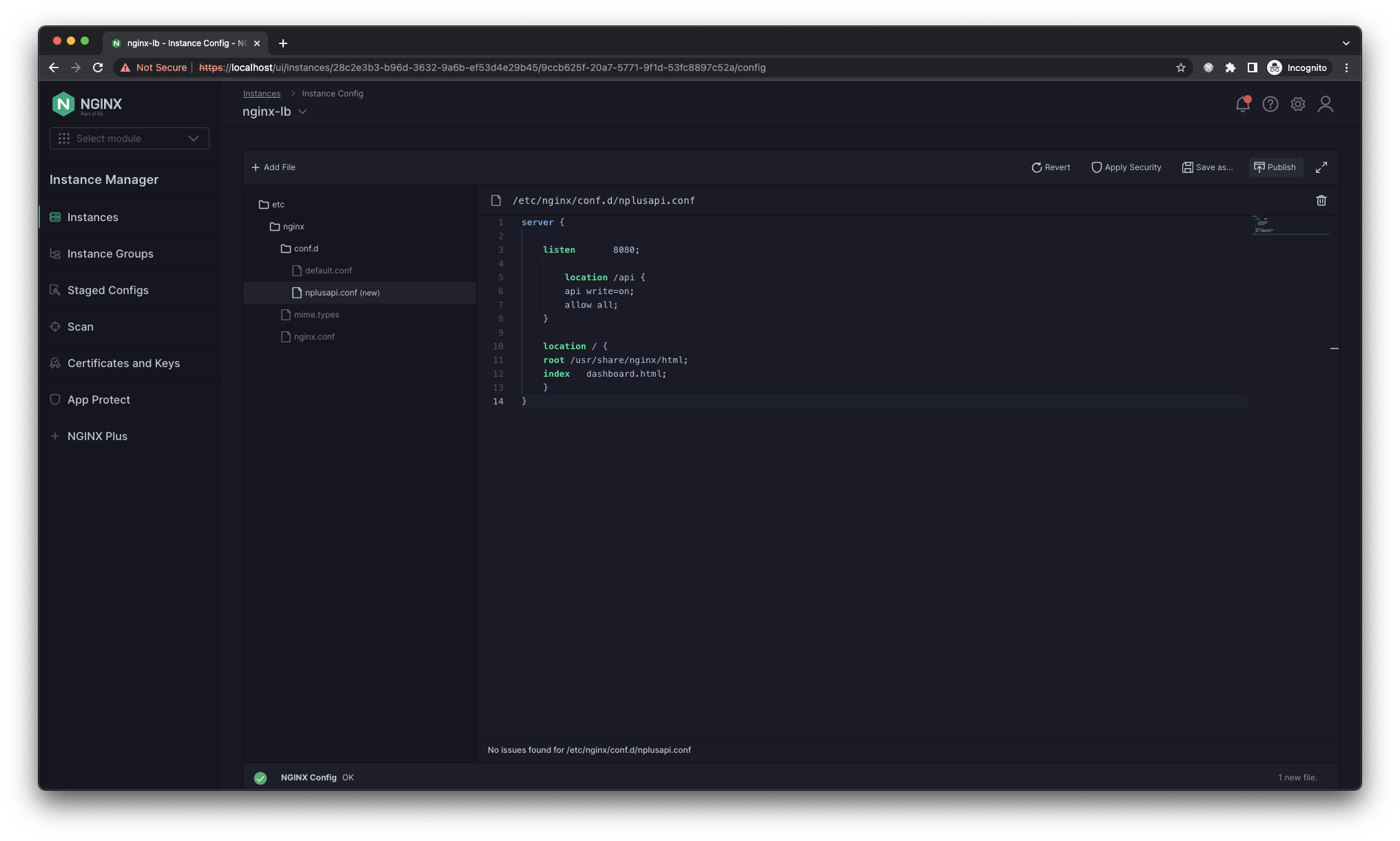Select nginx.conf in file tree
Image resolution: width=1400 pixels, height=841 pixels.
(x=313, y=337)
